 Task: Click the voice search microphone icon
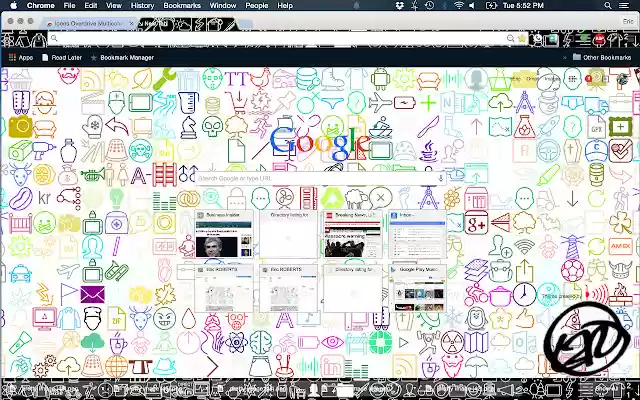[x=441, y=178]
